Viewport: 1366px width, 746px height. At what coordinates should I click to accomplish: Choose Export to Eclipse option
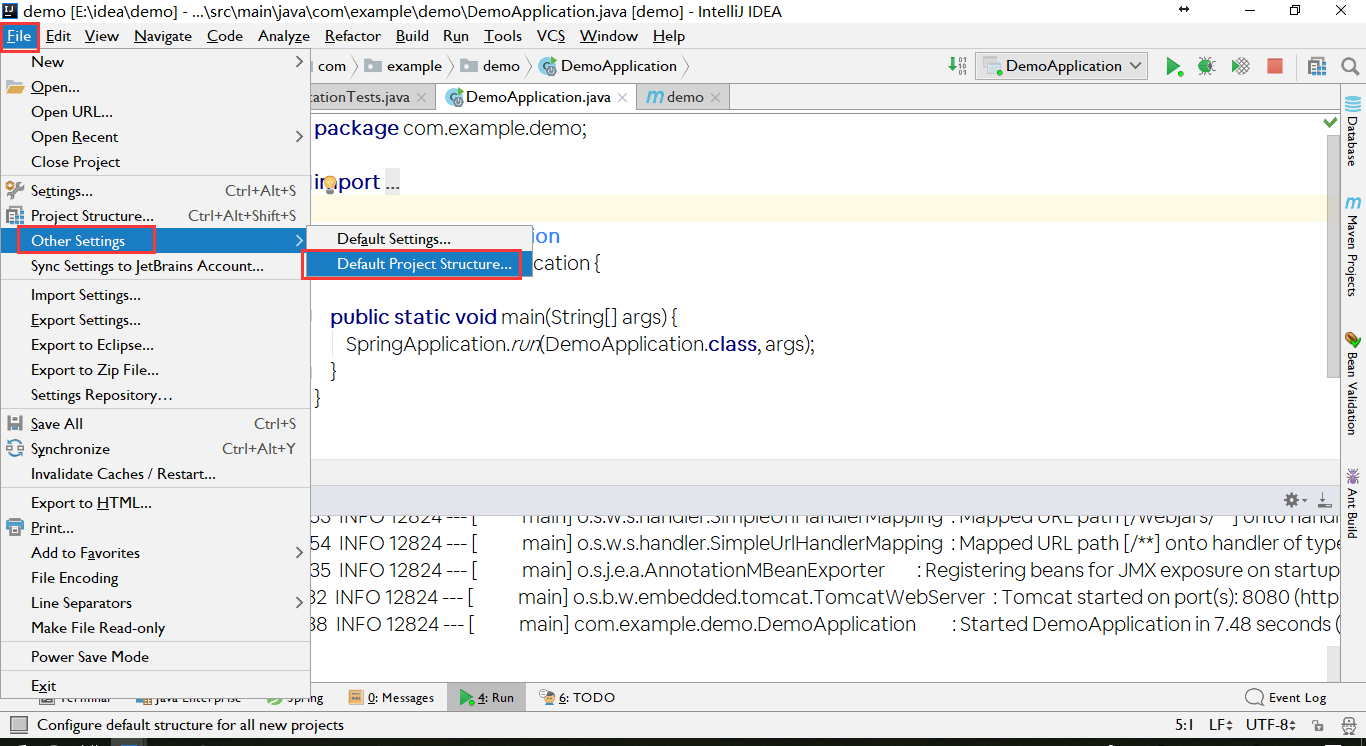tap(155, 345)
